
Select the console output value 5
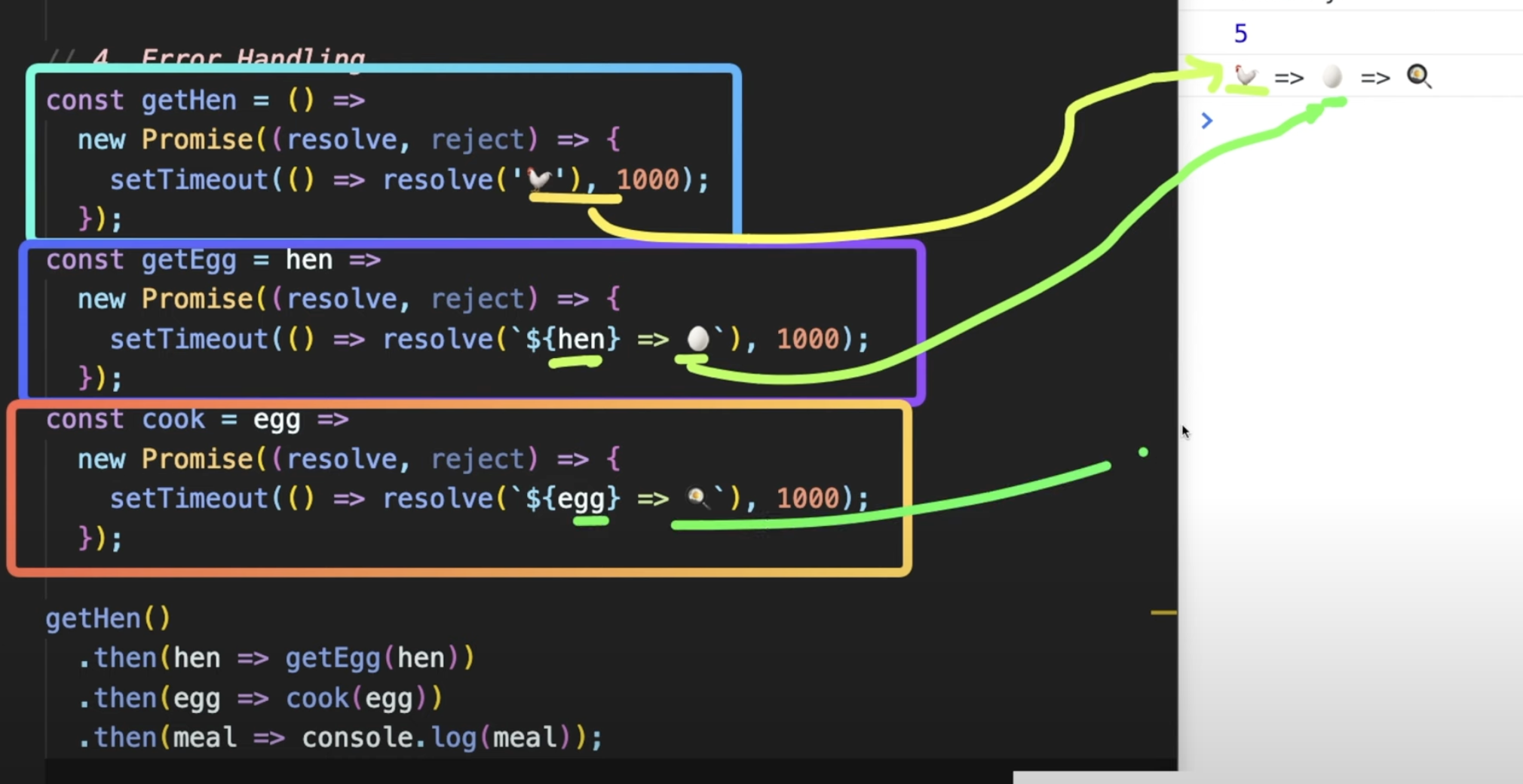(1241, 33)
